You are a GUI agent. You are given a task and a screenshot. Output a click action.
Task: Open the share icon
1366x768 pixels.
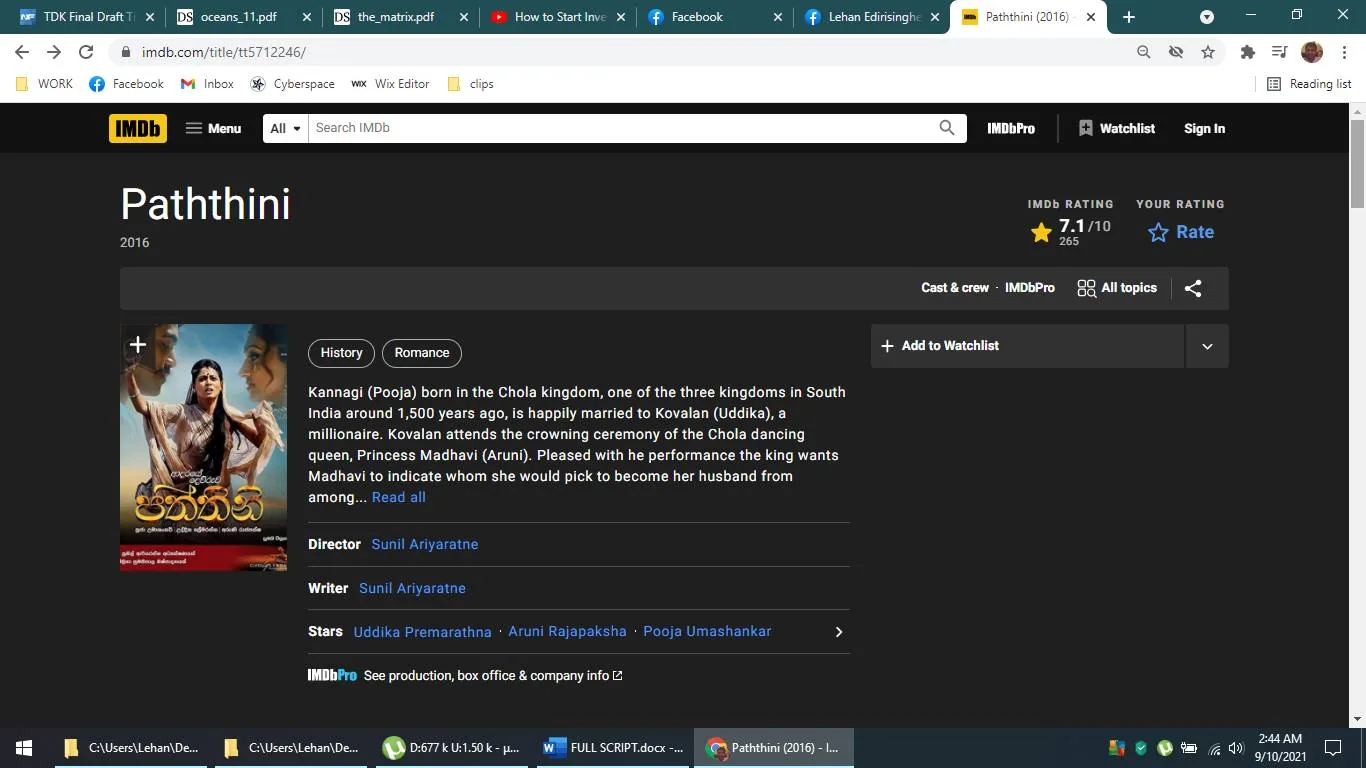pos(1193,288)
